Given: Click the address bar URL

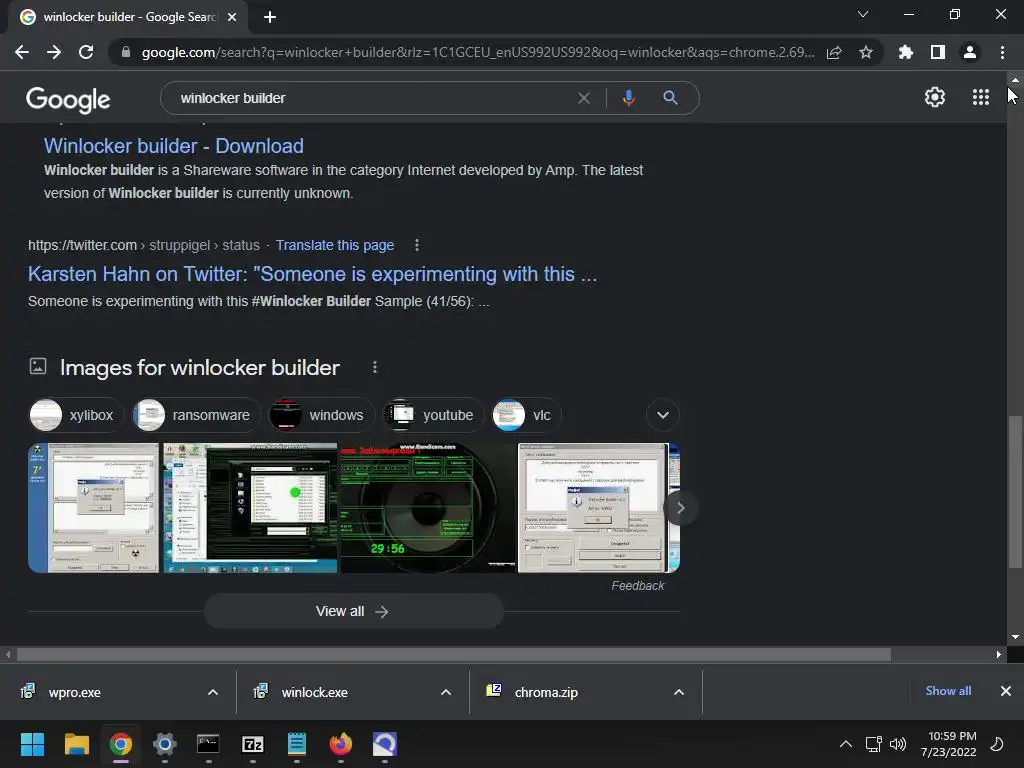Looking at the screenshot, I should click(x=477, y=52).
